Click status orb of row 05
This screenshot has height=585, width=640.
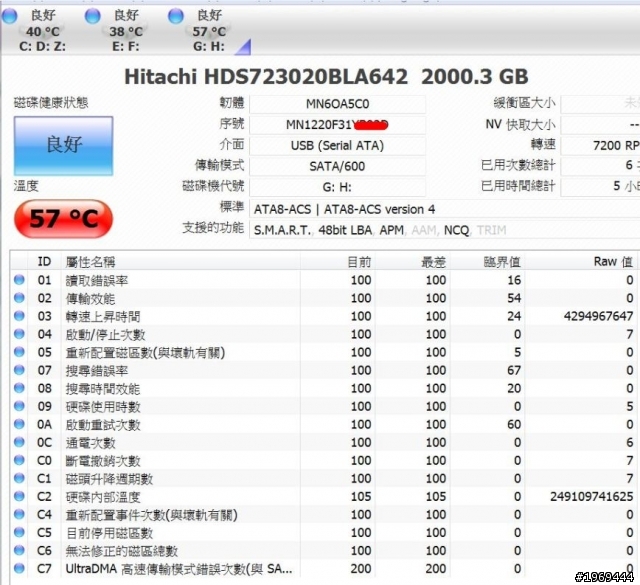(x=19, y=351)
